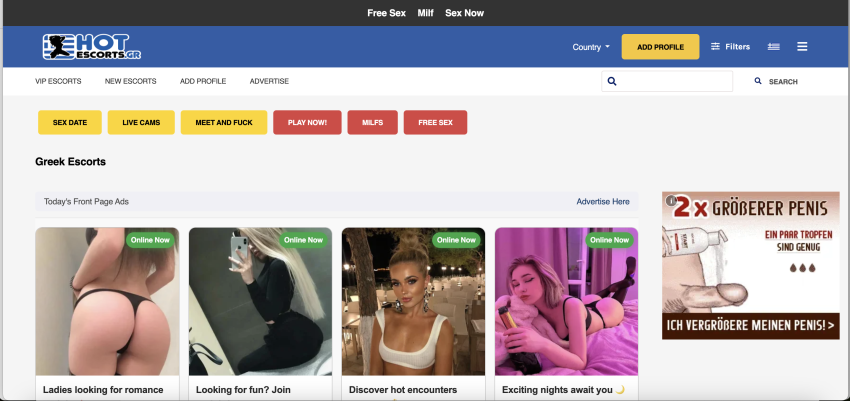The height and width of the screenshot is (401, 850).
Task: Click into the search input field
Action: [x=667, y=81]
